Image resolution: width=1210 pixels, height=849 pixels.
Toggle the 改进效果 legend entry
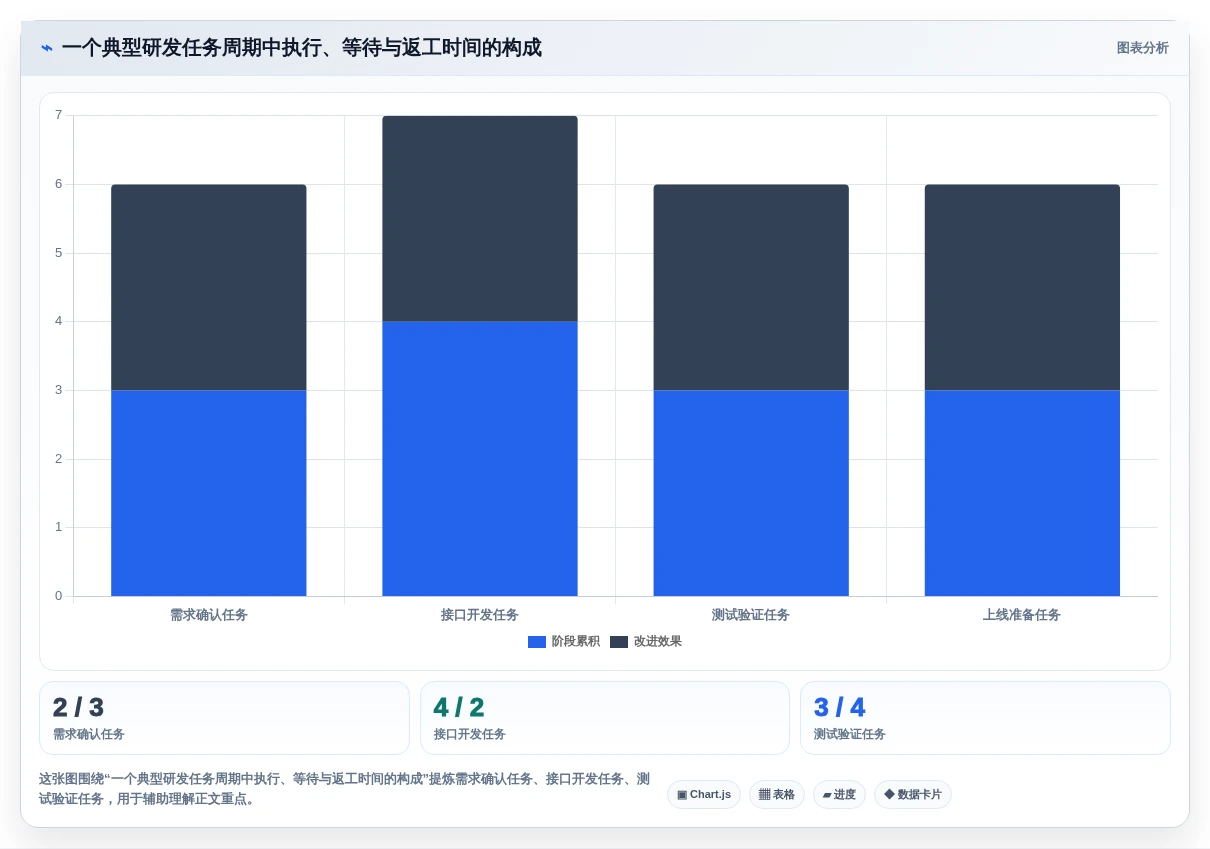646,642
